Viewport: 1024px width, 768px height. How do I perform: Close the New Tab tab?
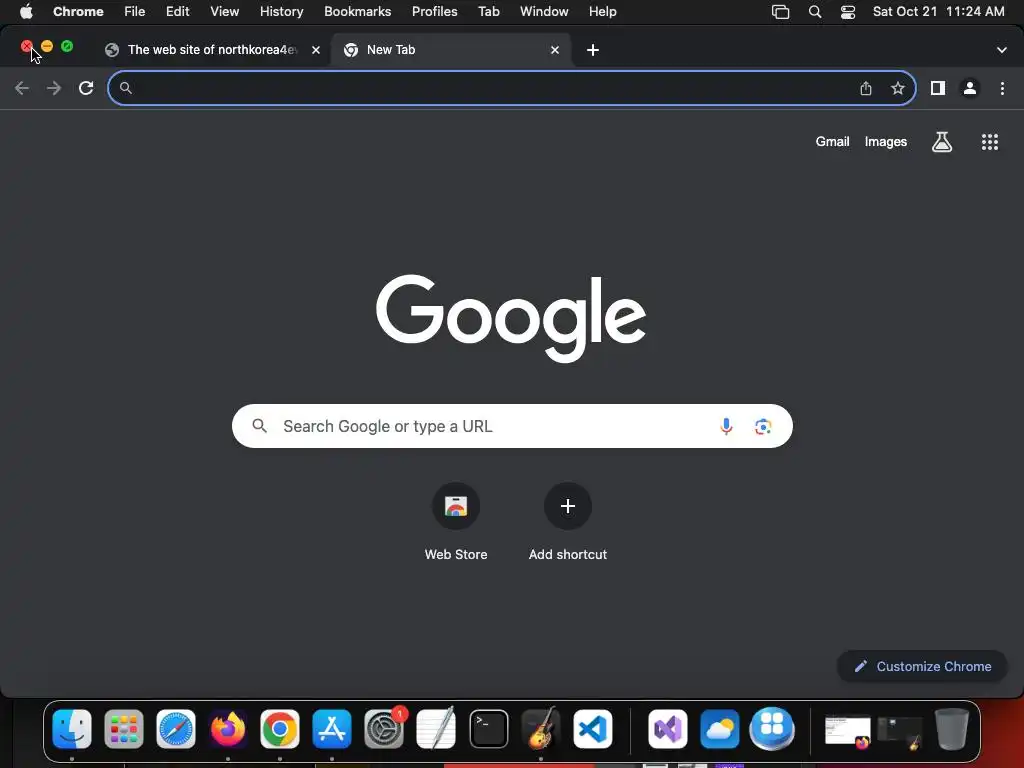[555, 50]
